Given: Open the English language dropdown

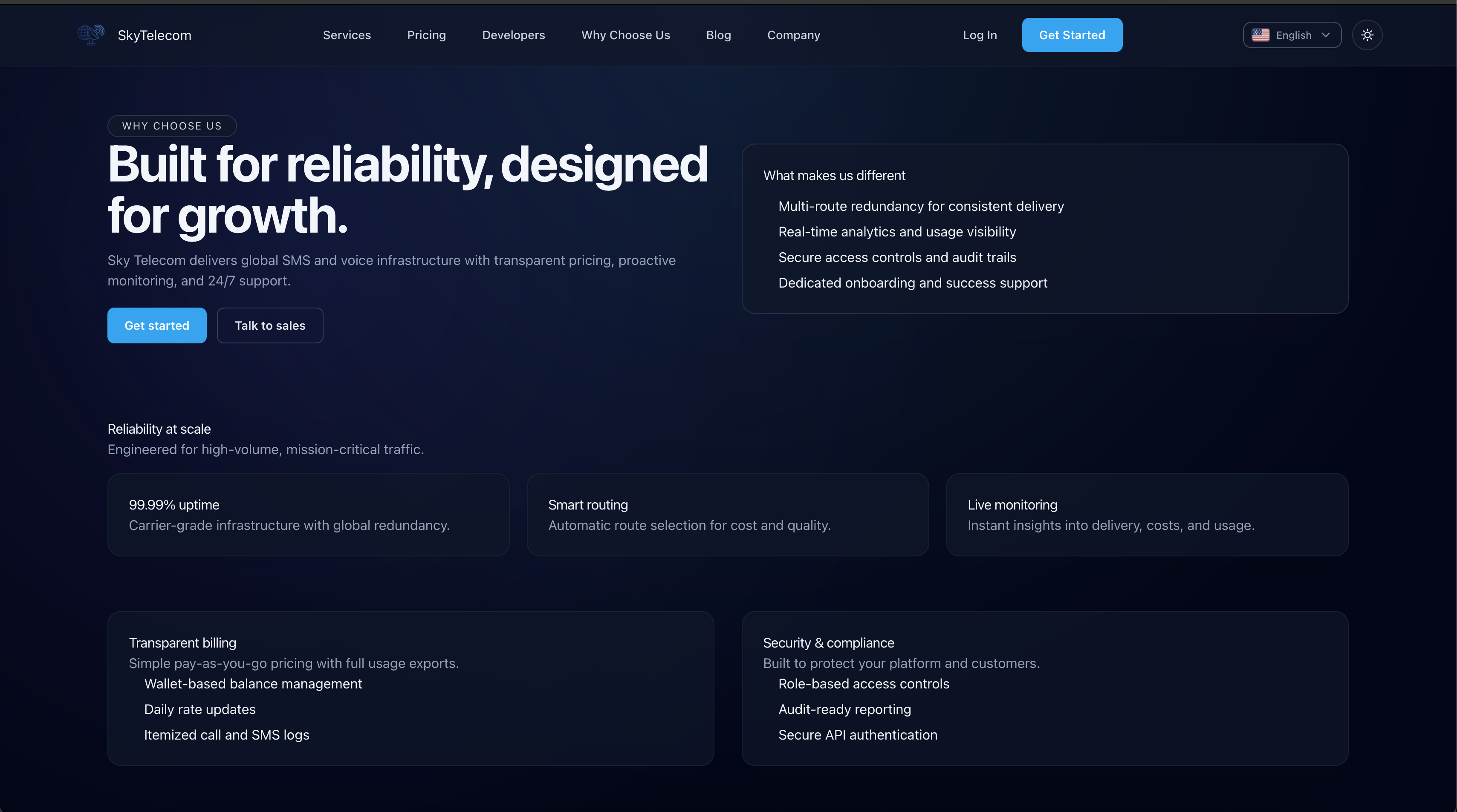Looking at the screenshot, I should click(x=1292, y=35).
